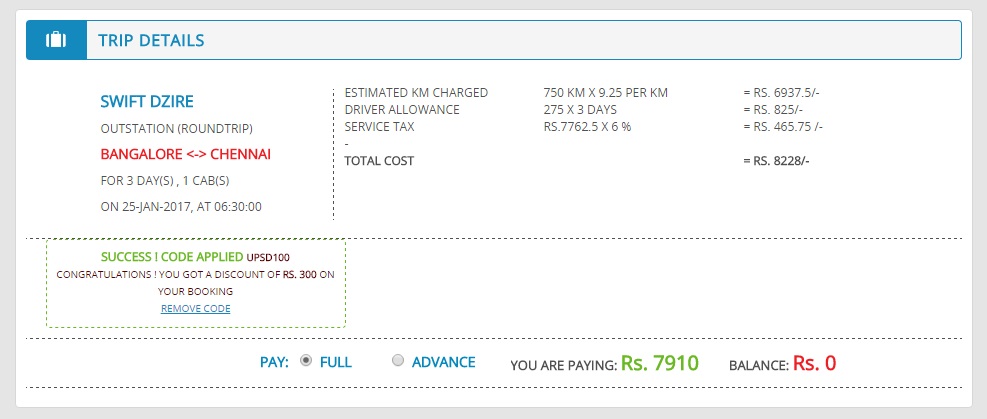Remove the applied coupon code

195,308
